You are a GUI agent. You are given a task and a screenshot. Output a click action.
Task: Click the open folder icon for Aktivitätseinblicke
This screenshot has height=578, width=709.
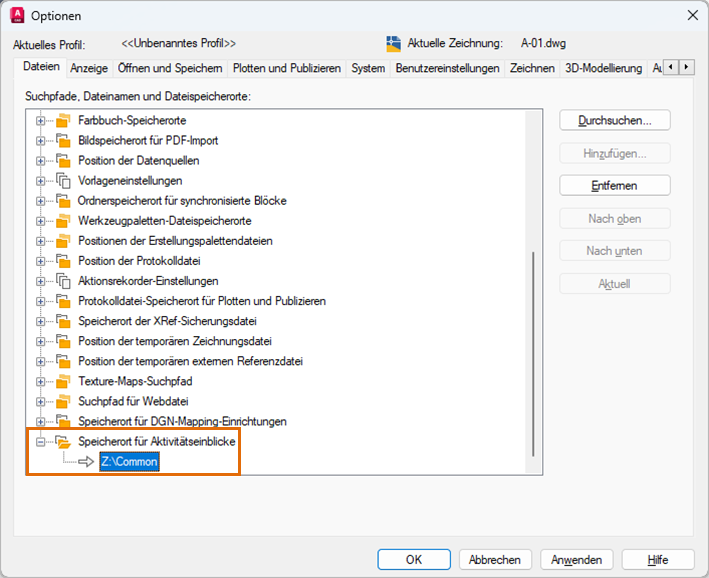(x=63, y=441)
